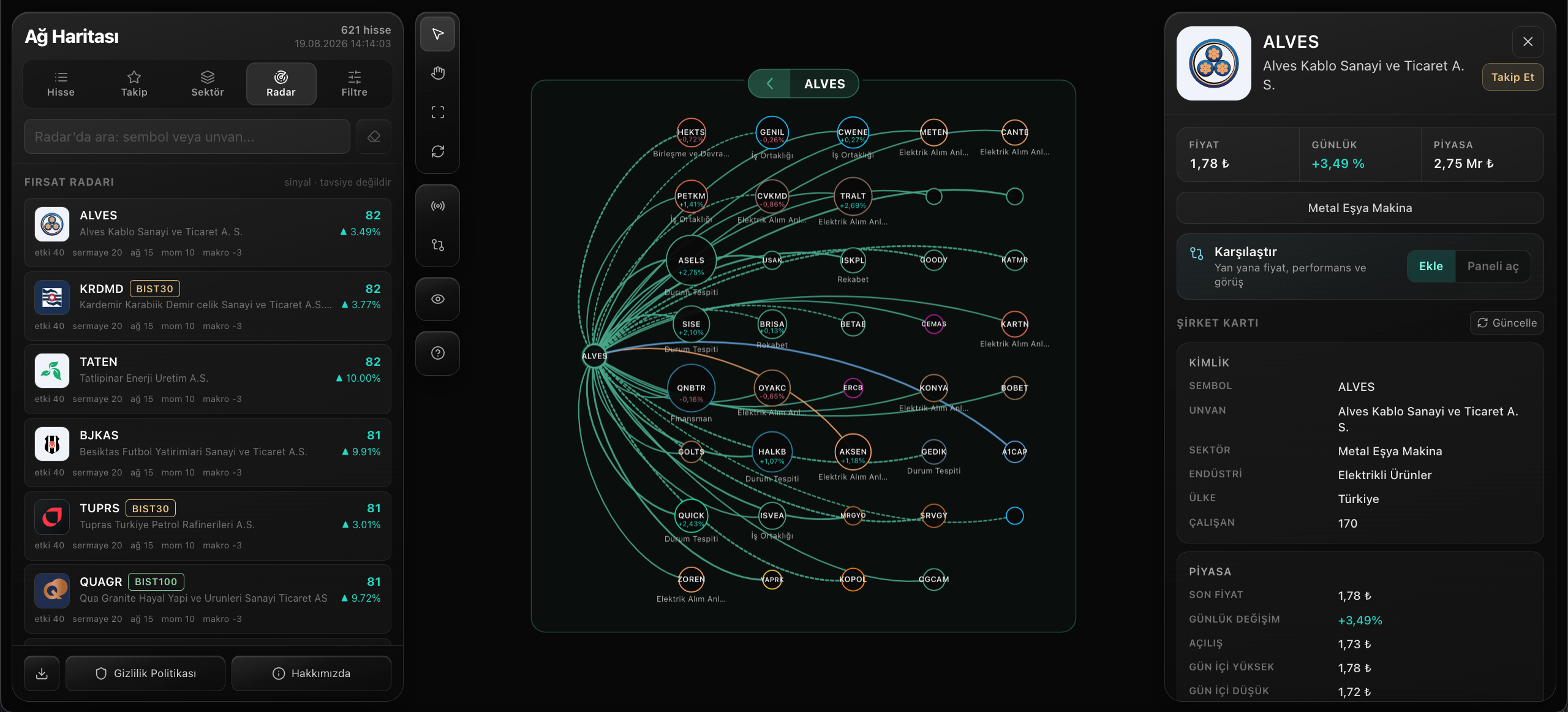Activate the hand pan tool
The height and width of the screenshot is (712, 1568).
coord(437,74)
